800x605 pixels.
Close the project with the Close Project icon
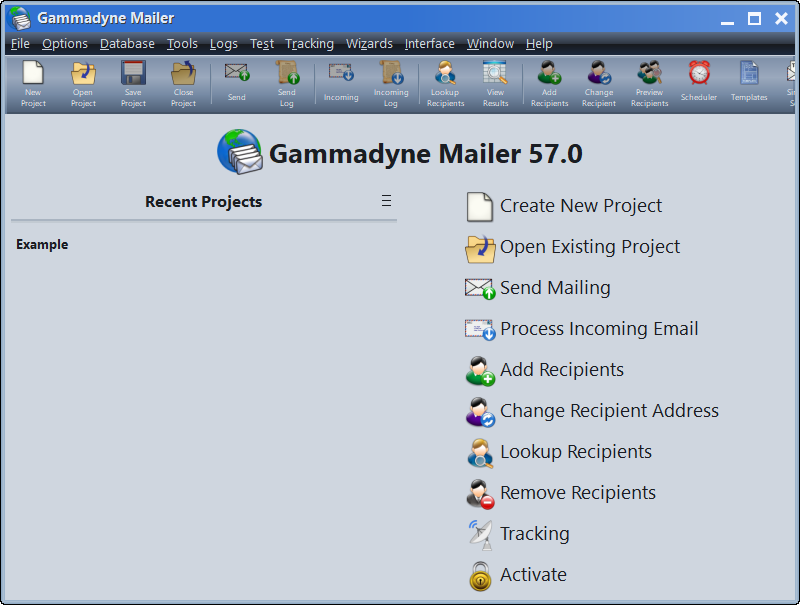(x=182, y=84)
